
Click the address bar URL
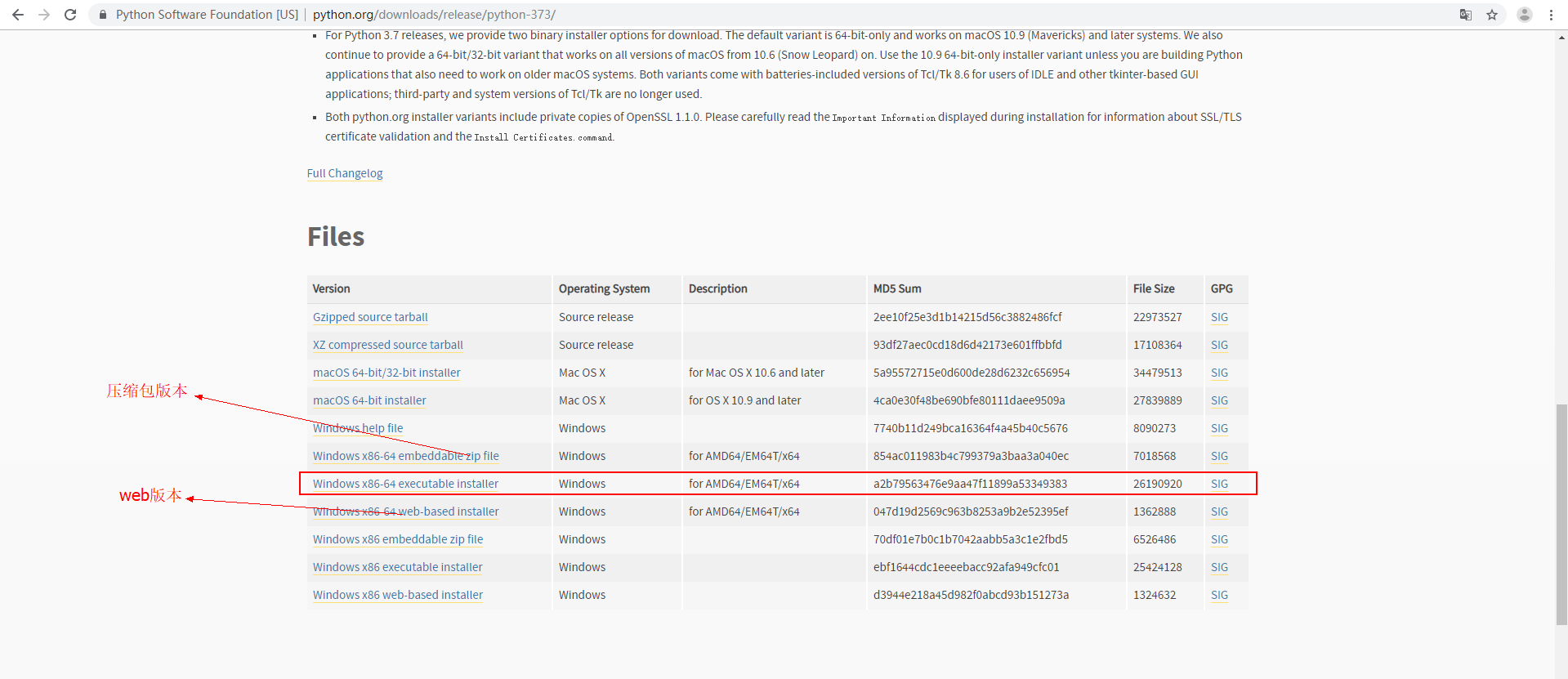click(x=434, y=15)
